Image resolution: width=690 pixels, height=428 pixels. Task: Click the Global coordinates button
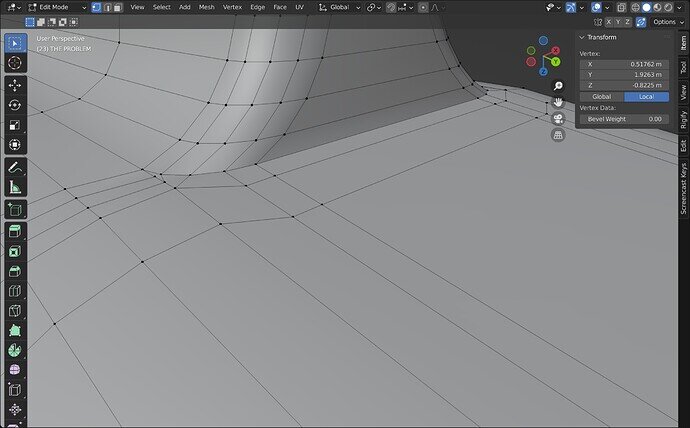(602, 96)
